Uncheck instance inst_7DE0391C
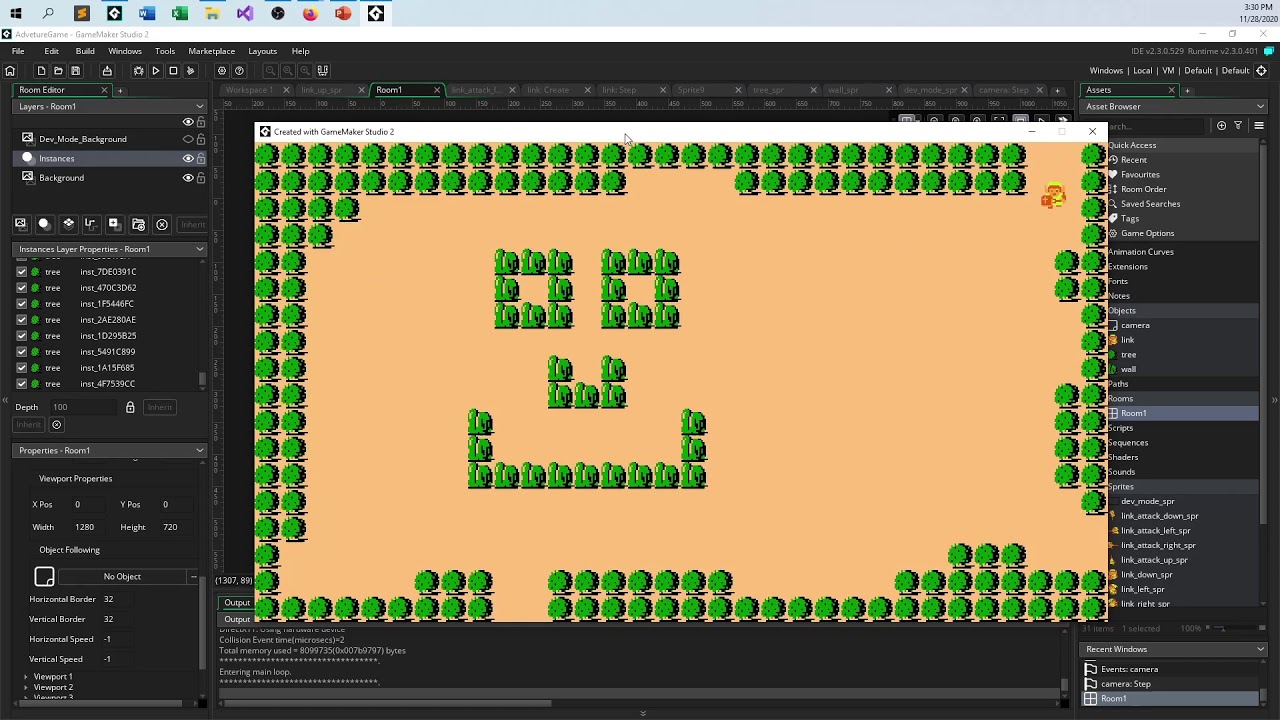The width and height of the screenshot is (1280, 720). tap(22, 272)
